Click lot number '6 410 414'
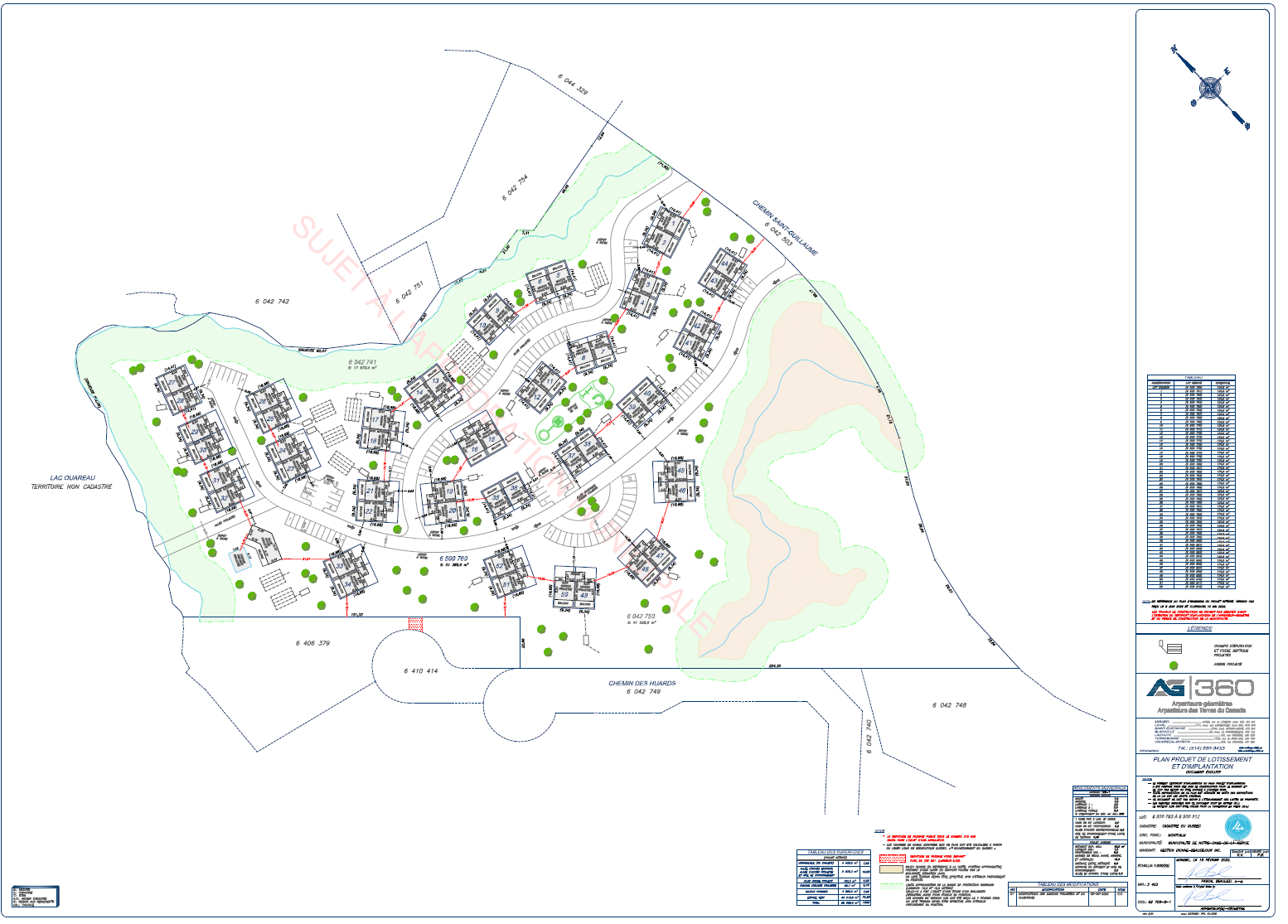This screenshot has width=1288, height=924. click(x=421, y=671)
